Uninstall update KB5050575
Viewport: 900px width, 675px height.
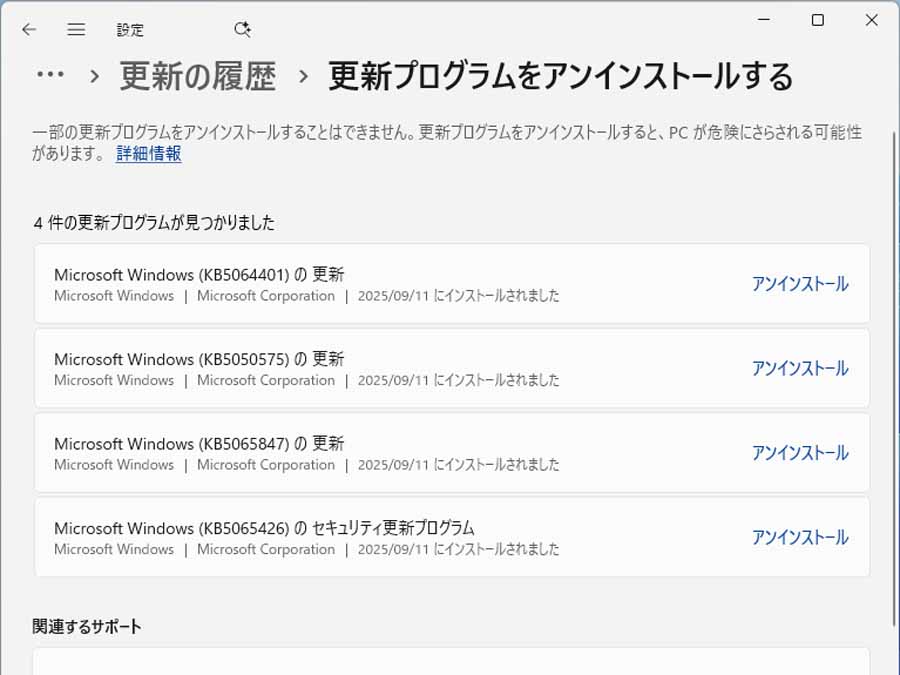pyautogui.click(x=800, y=368)
